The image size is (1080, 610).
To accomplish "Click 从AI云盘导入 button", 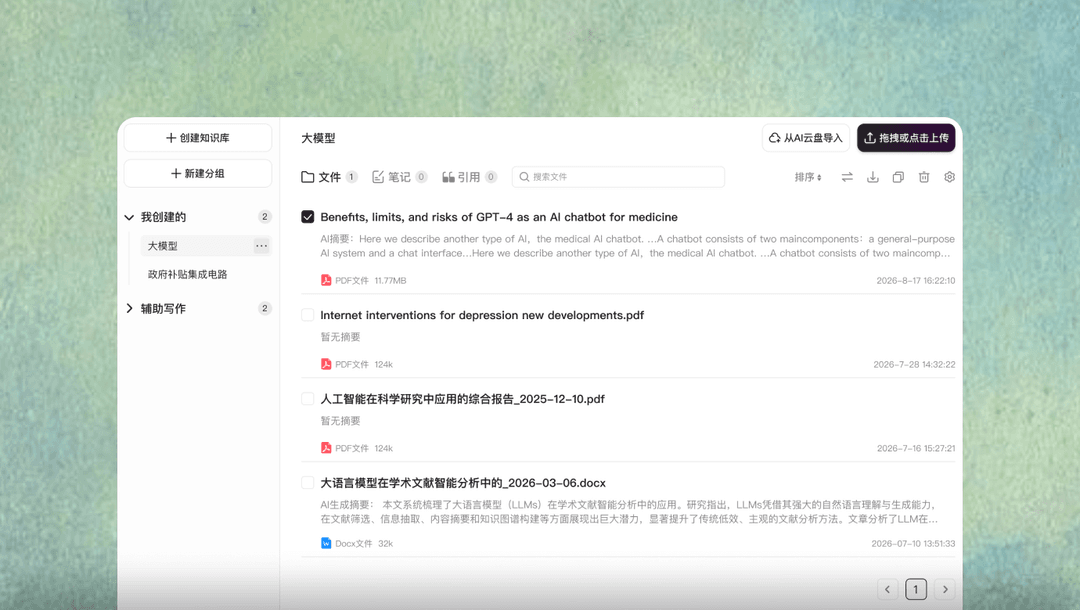I will pos(806,138).
